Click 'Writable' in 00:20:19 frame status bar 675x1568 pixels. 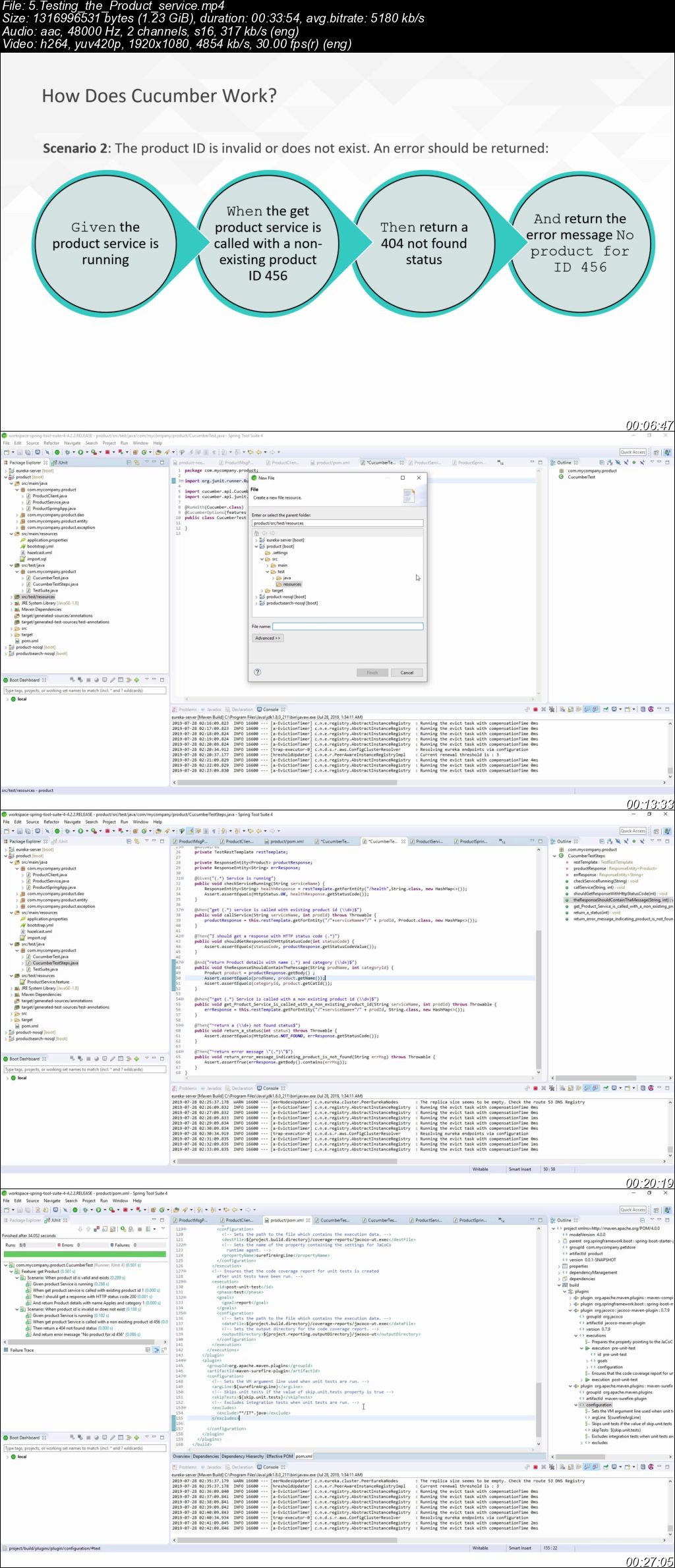pyautogui.click(x=481, y=1169)
